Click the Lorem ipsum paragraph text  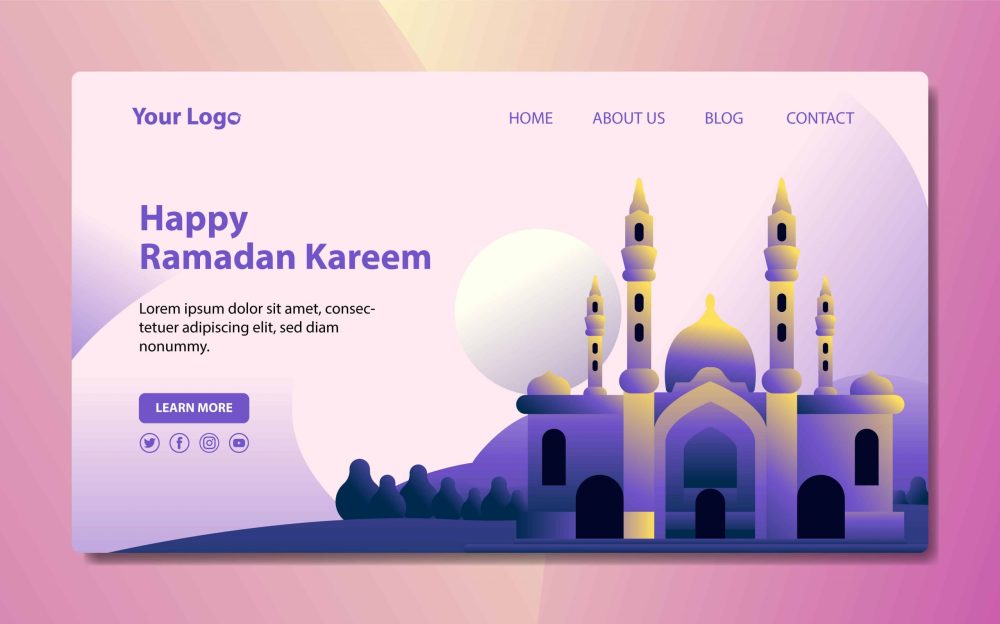point(257,327)
